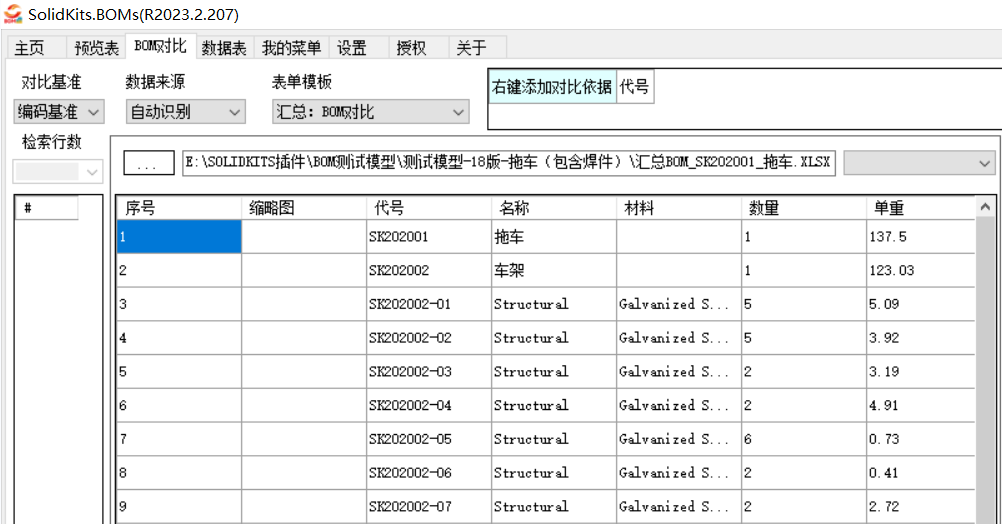The height and width of the screenshot is (524, 1002).
Task: Click the 名称 column header
Action: tap(553, 208)
